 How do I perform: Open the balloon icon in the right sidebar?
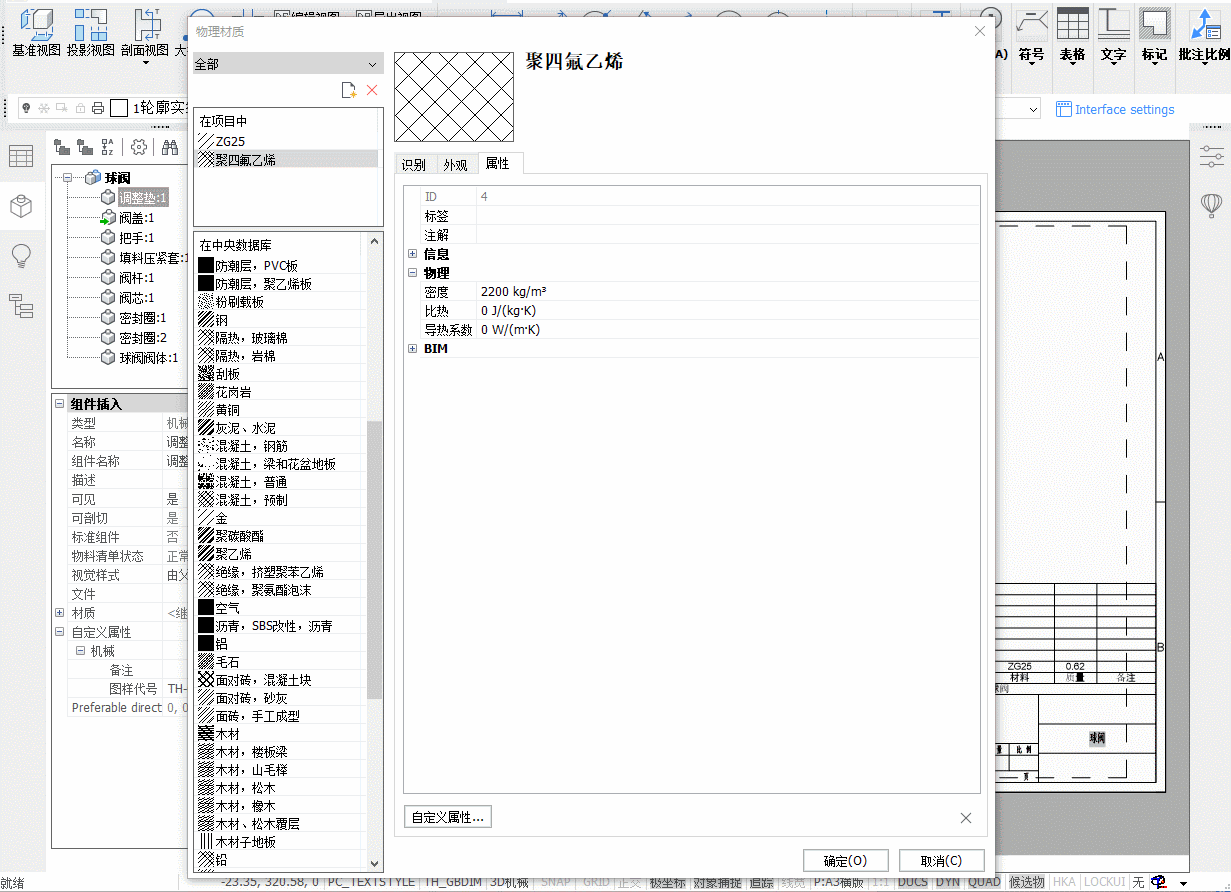(x=1211, y=205)
